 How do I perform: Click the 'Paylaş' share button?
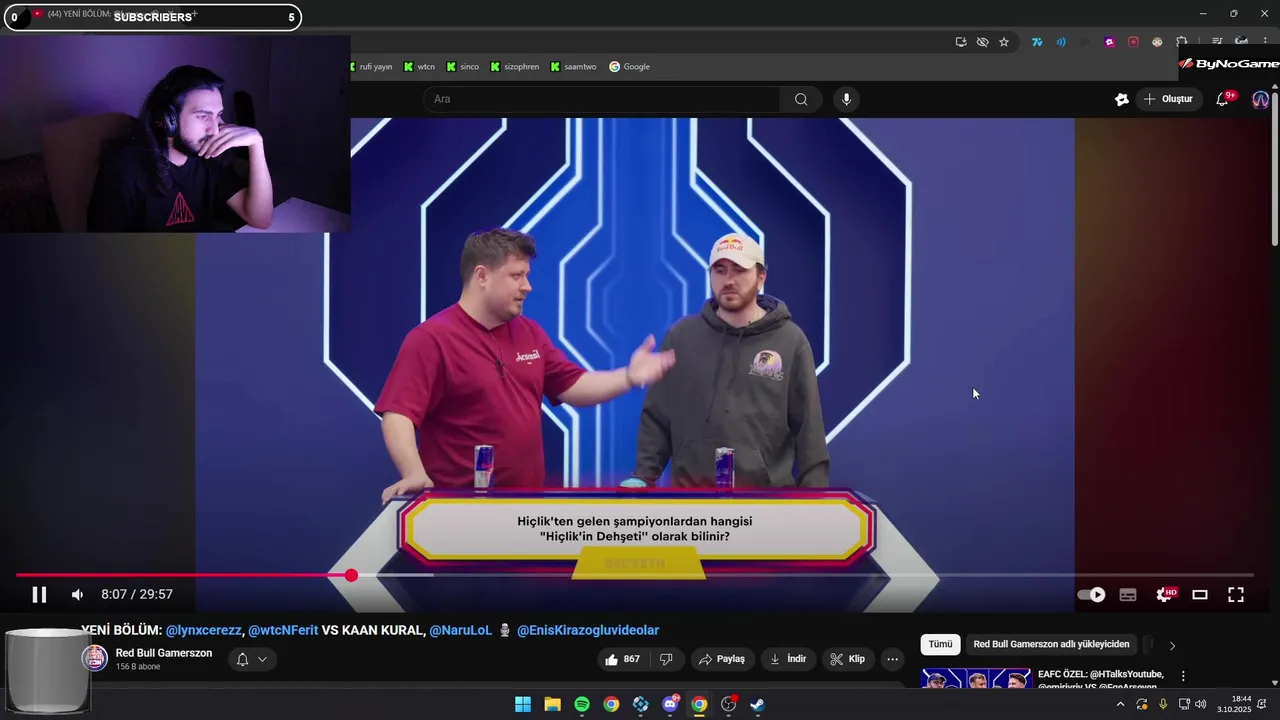tap(721, 659)
